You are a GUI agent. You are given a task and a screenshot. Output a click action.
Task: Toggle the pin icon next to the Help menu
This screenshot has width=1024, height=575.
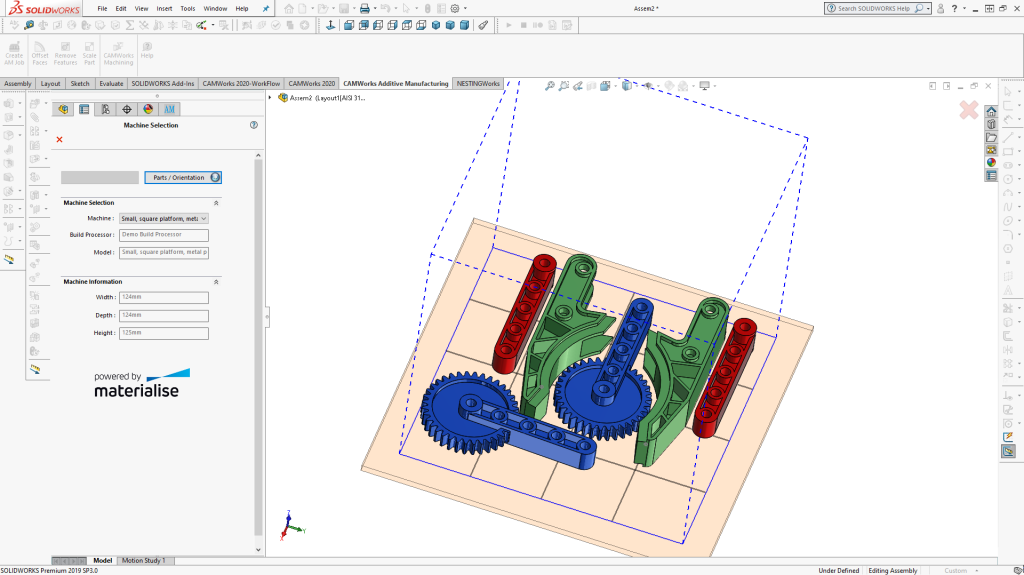pos(265,8)
